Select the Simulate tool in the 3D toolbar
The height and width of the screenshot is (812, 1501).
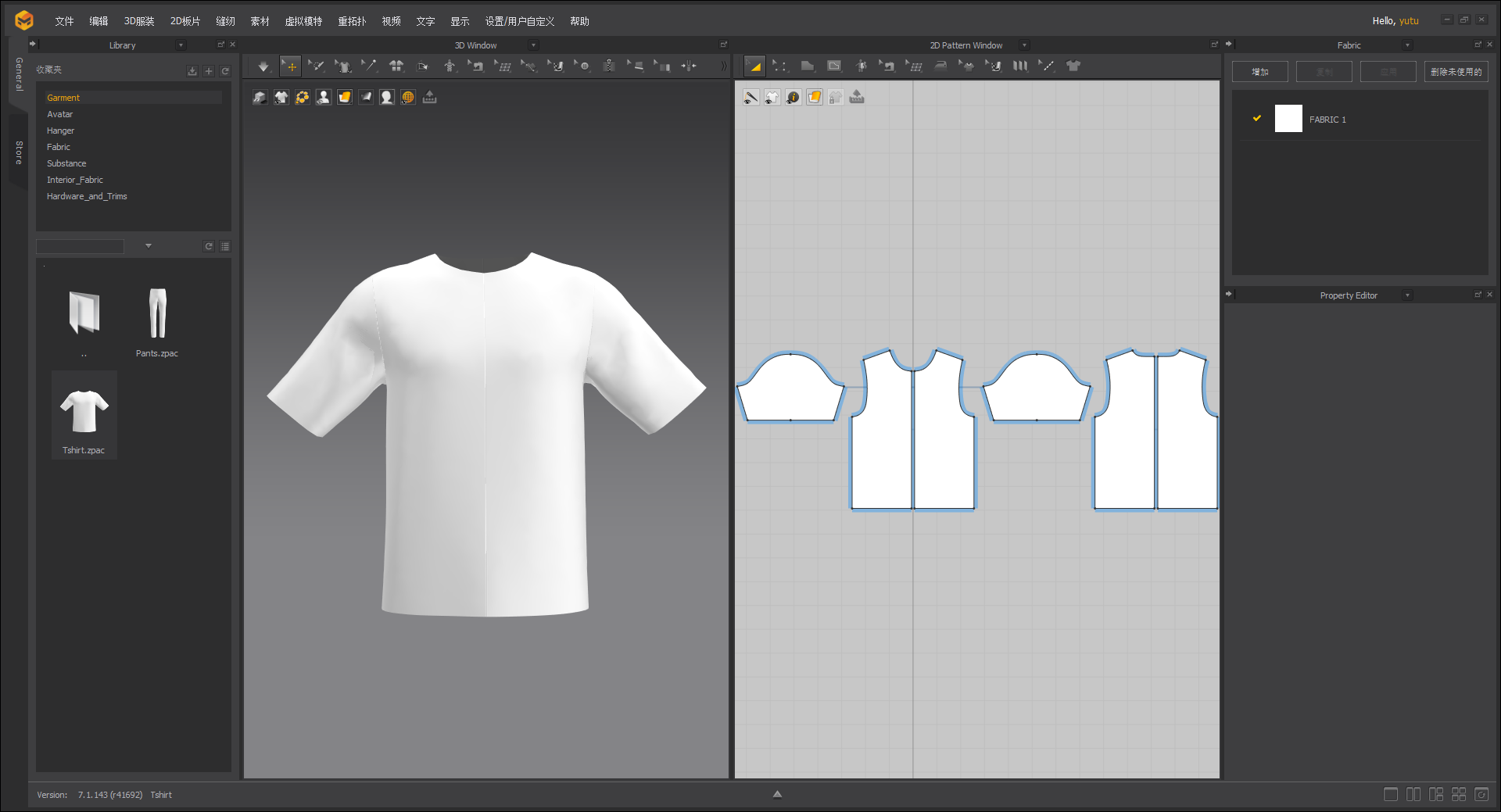click(x=263, y=66)
